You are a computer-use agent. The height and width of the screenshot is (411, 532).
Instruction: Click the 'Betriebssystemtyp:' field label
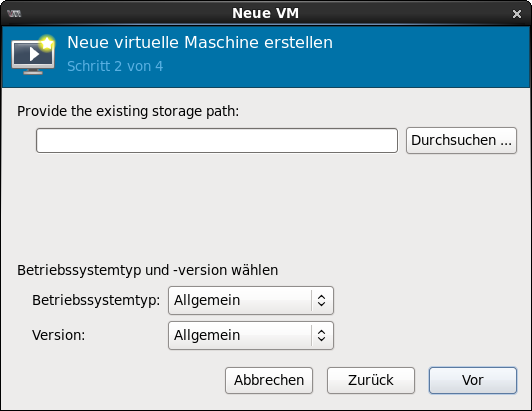[x=96, y=300]
